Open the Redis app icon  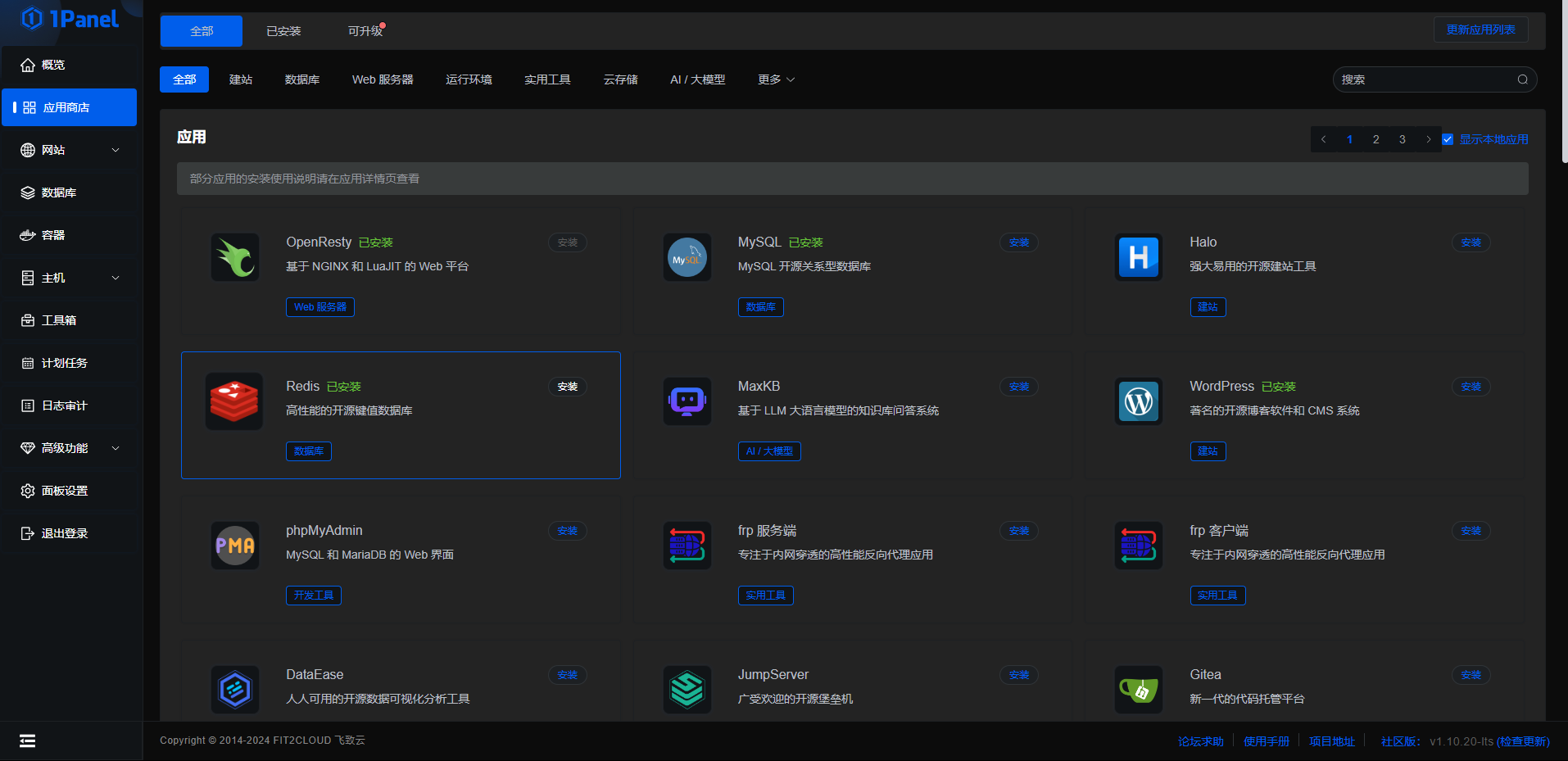point(234,401)
